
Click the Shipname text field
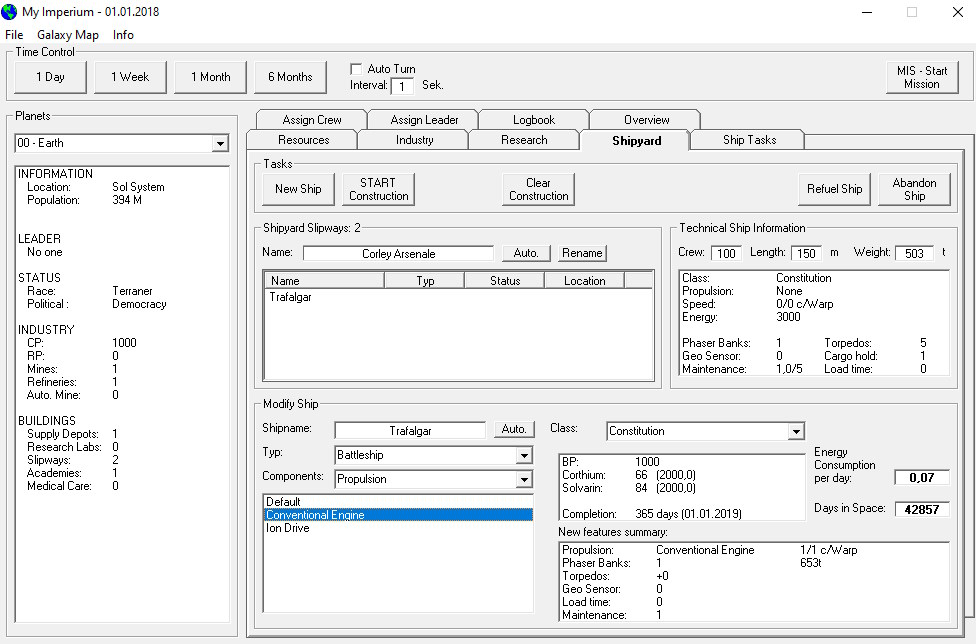411,430
